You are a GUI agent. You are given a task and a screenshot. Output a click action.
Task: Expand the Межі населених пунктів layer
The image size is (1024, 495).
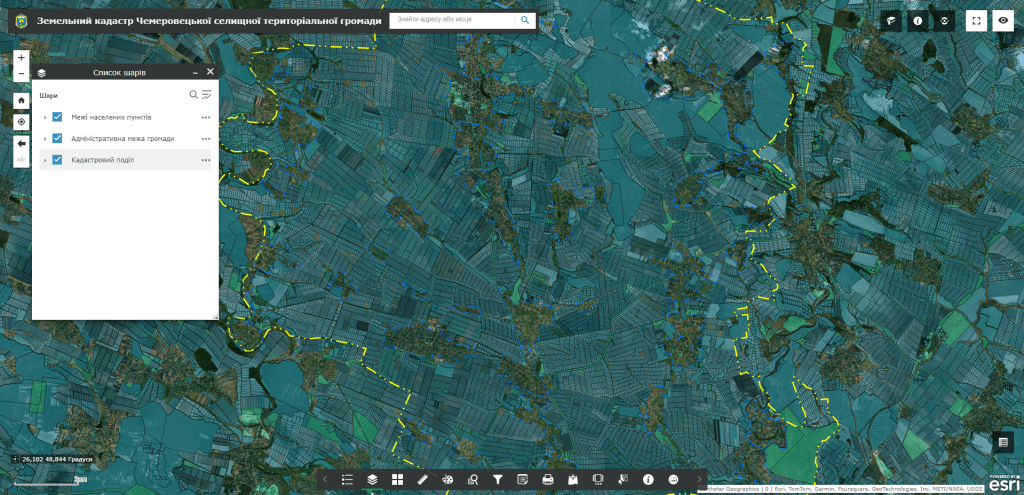(45, 118)
